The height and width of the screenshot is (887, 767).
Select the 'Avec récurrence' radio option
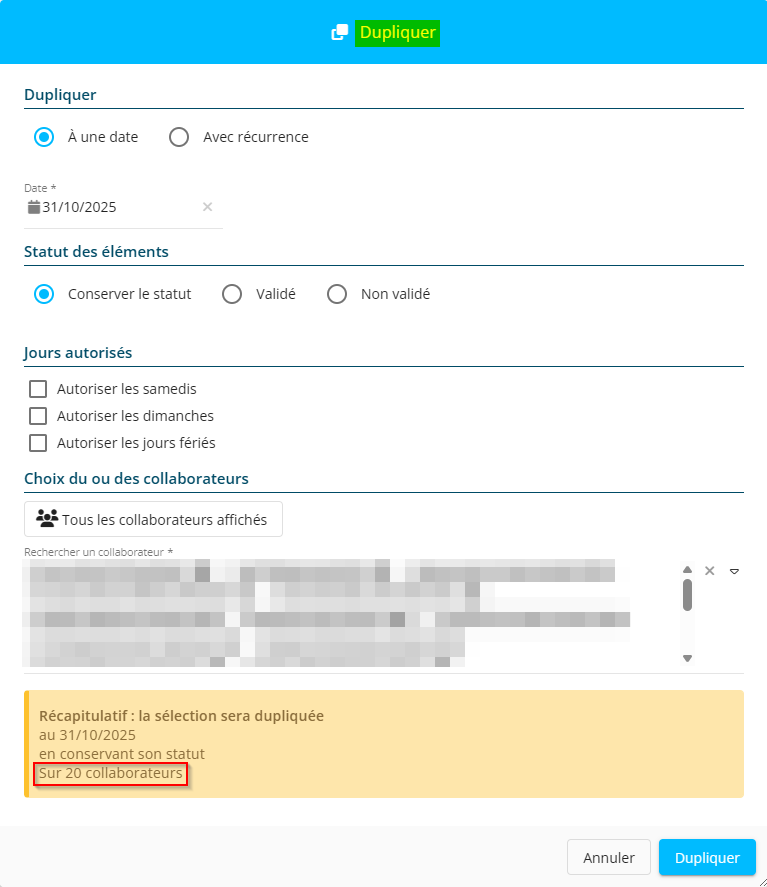click(179, 137)
